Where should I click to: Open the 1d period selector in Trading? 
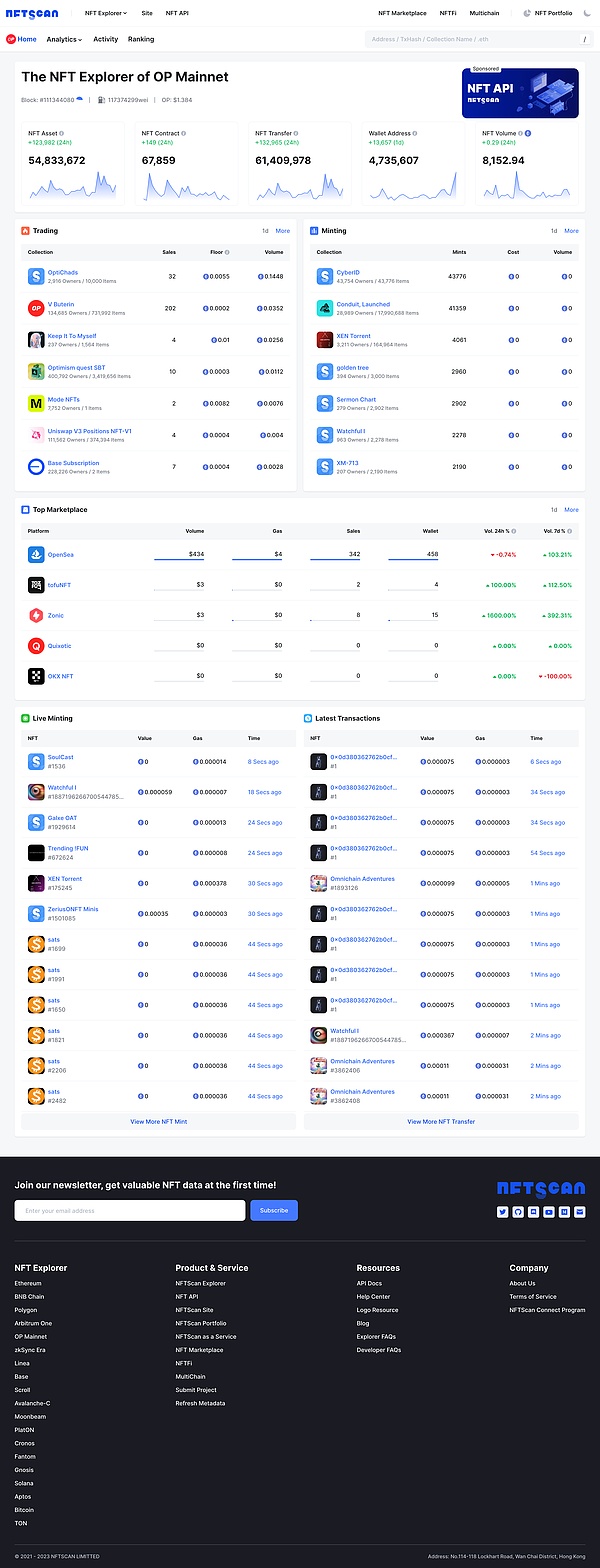tap(265, 231)
